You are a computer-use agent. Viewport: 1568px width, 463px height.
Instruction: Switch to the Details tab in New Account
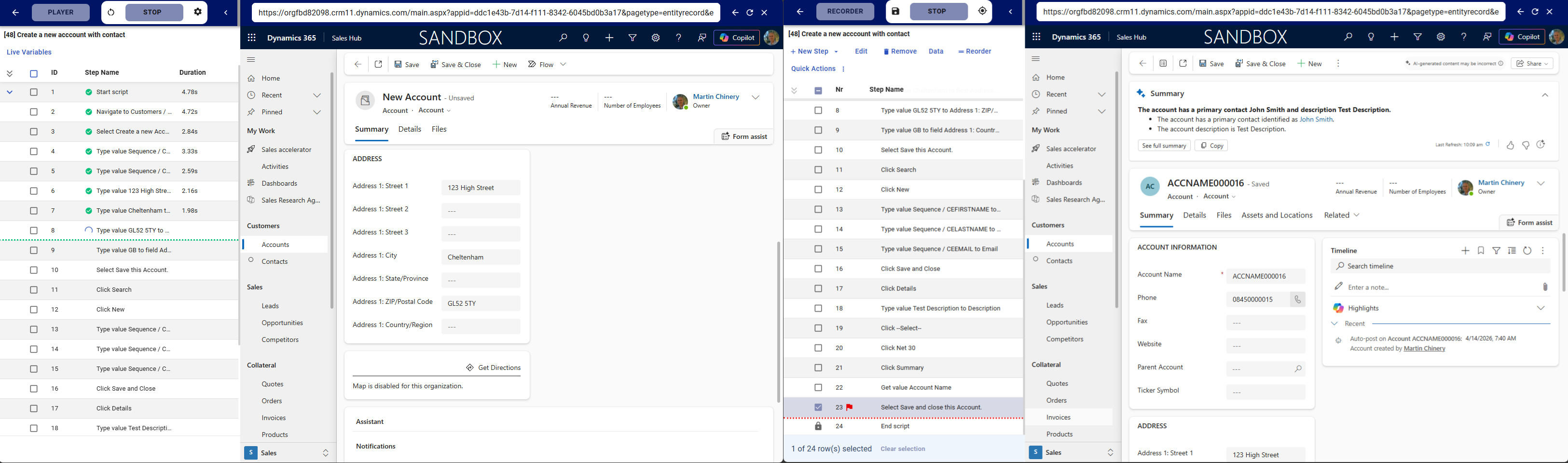[x=409, y=130]
